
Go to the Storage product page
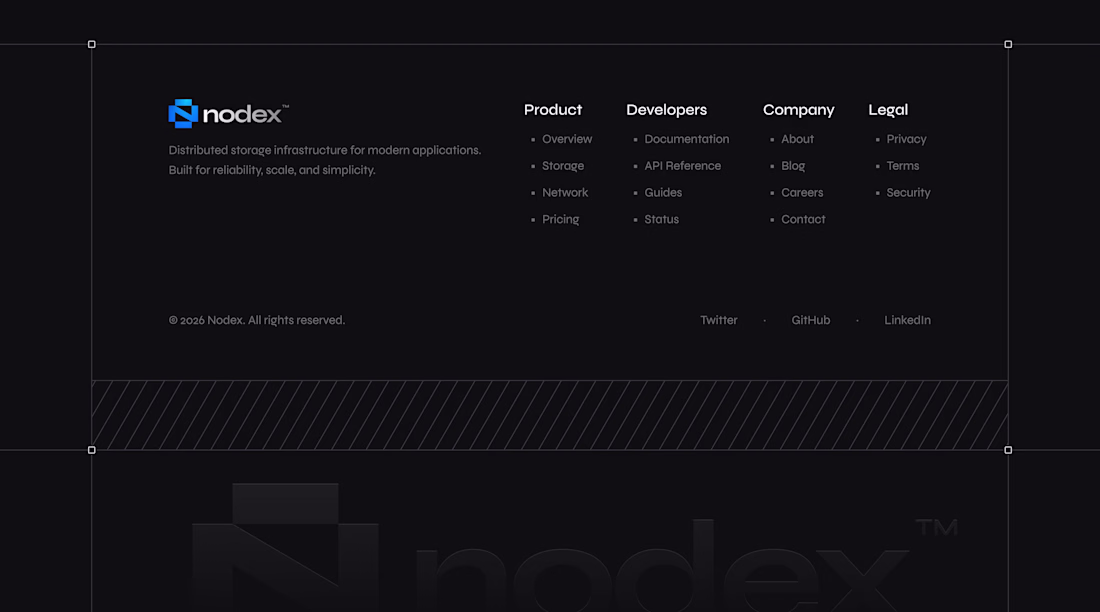click(563, 166)
